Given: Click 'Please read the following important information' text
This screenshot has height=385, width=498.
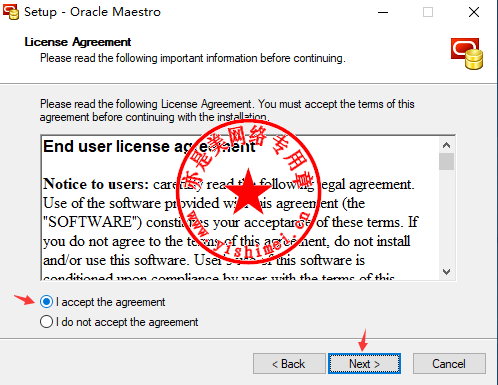Looking at the screenshot, I should 192,58.
